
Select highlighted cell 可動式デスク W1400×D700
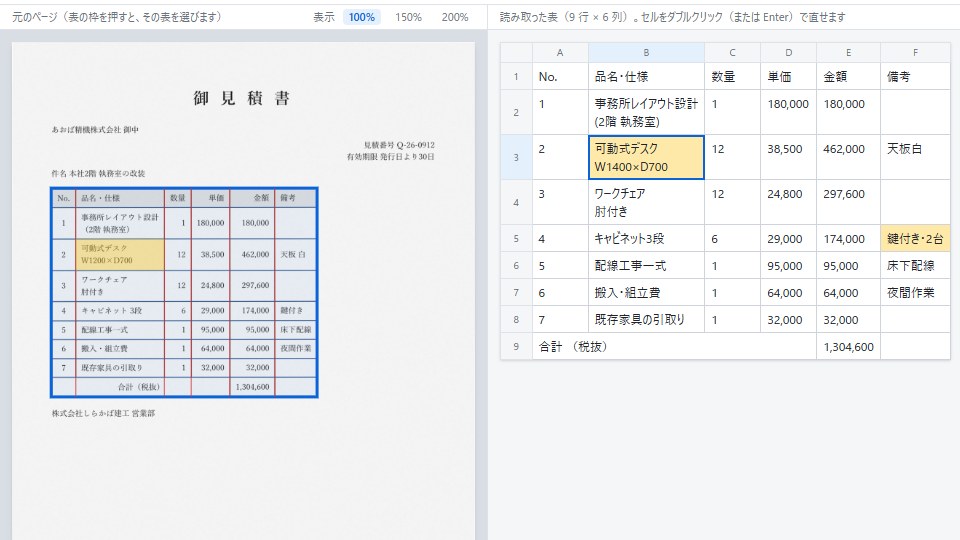click(647, 157)
